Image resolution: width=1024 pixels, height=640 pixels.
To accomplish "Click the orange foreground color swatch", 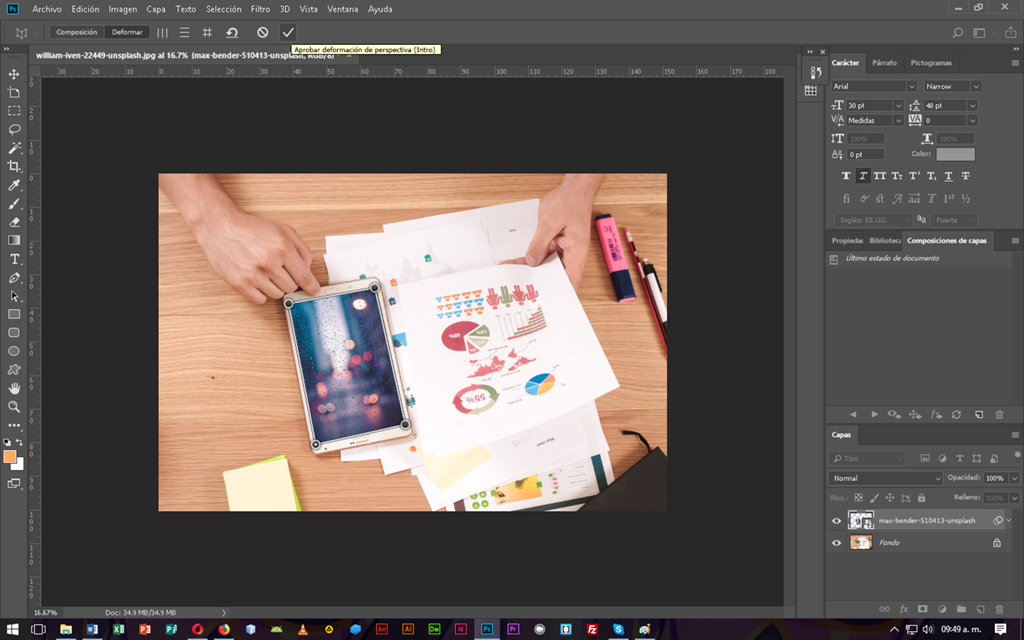I will pyautogui.click(x=9, y=456).
